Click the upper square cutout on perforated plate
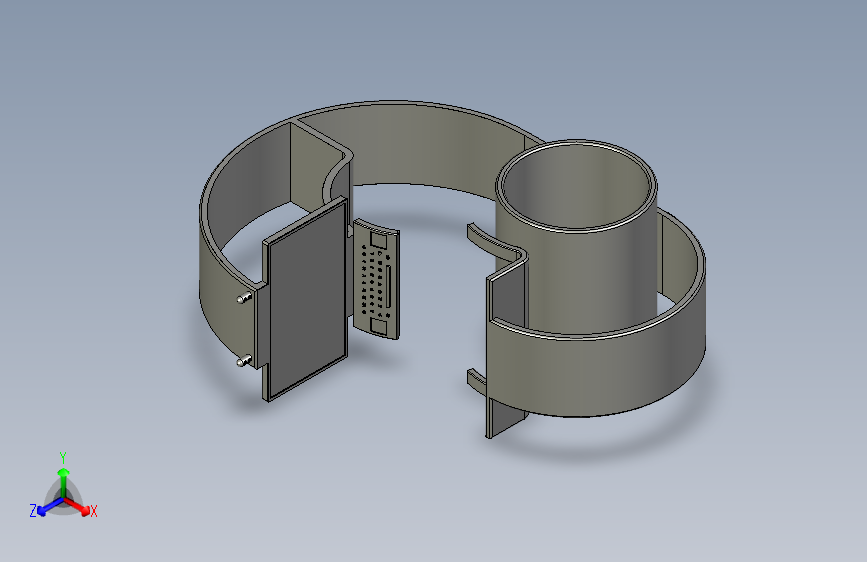 pos(379,241)
